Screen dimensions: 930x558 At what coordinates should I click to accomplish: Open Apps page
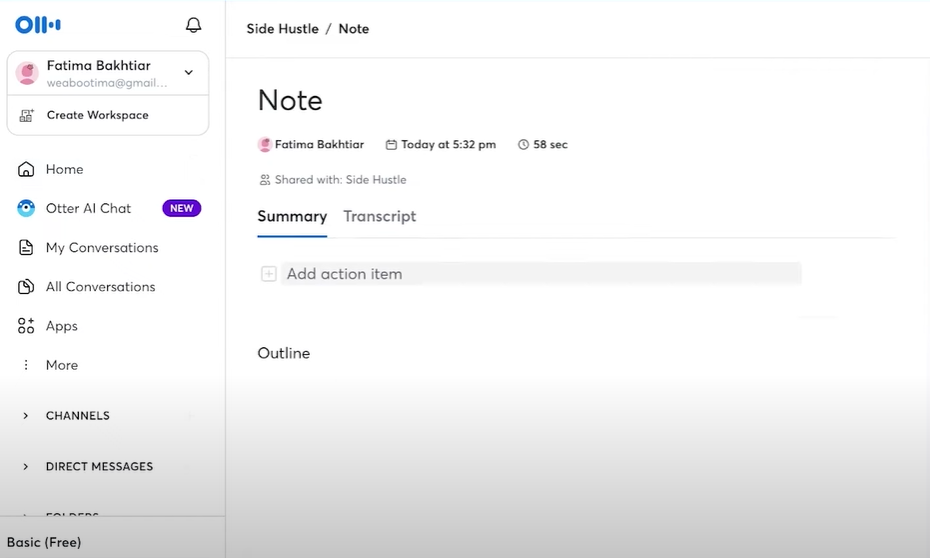(62, 326)
